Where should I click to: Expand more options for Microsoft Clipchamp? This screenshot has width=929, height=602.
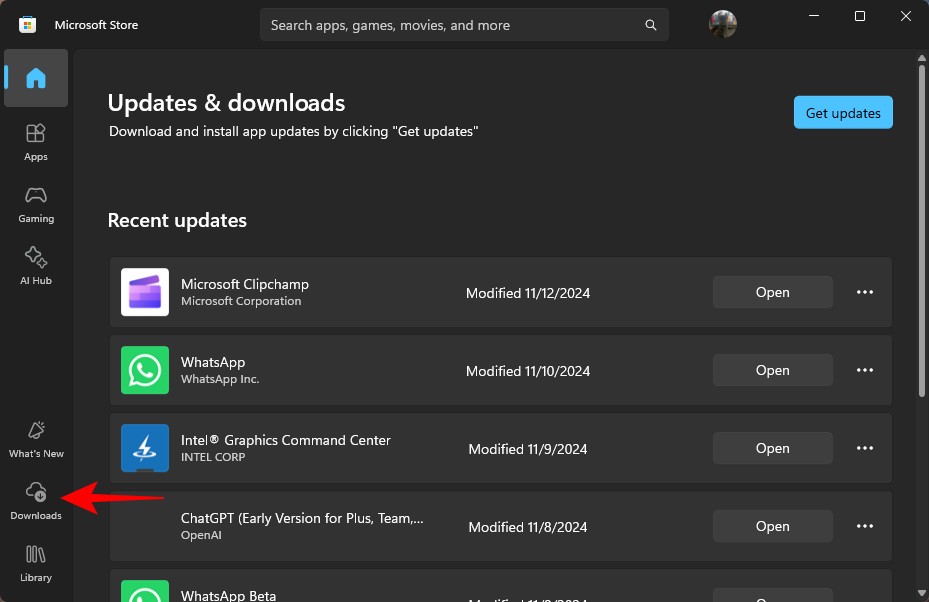[x=865, y=293]
